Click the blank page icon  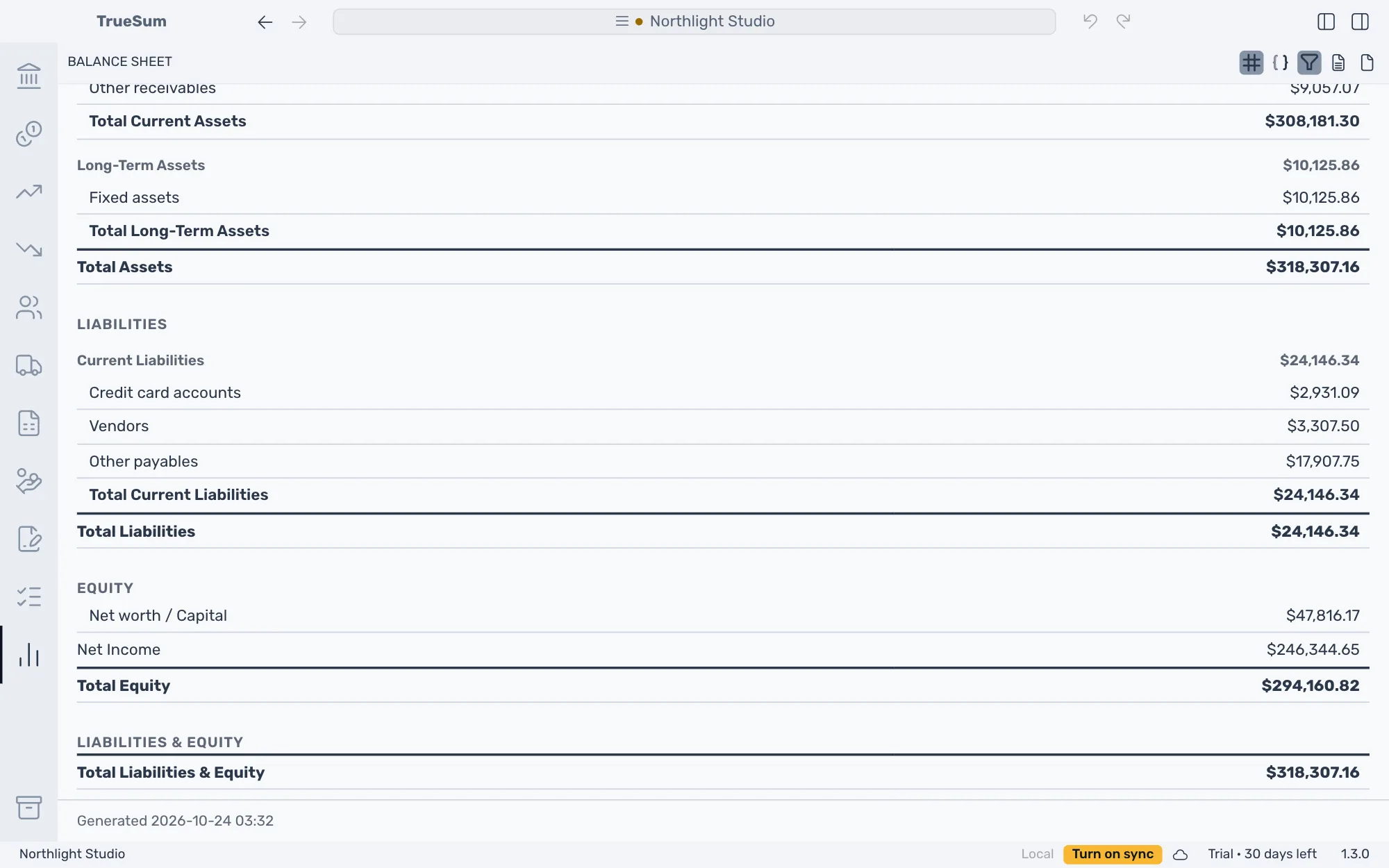coord(1367,63)
